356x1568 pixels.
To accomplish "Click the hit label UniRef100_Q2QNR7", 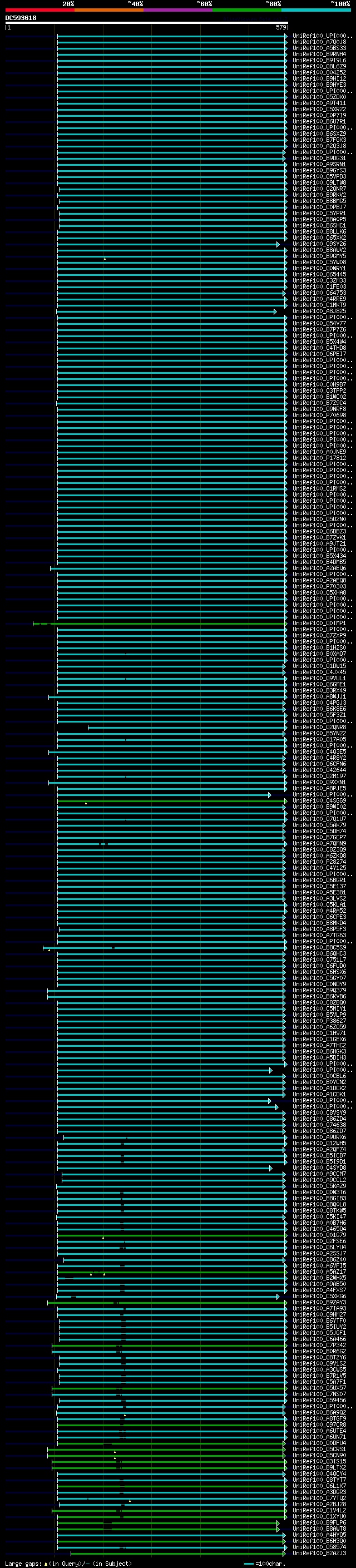I will (319, 189).
